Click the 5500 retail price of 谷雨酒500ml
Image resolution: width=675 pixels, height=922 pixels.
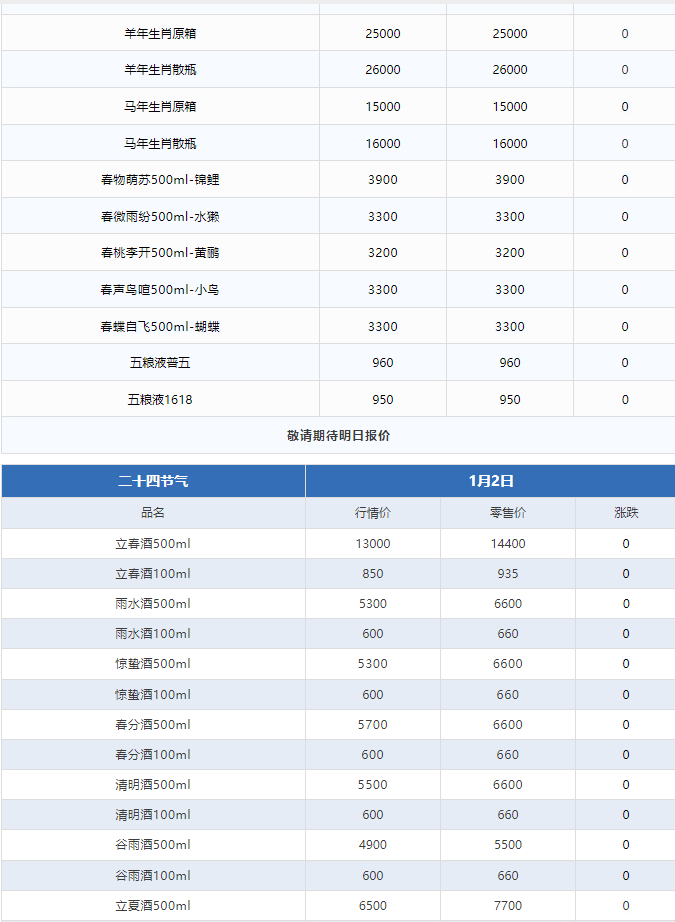pyautogui.click(x=508, y=844)
